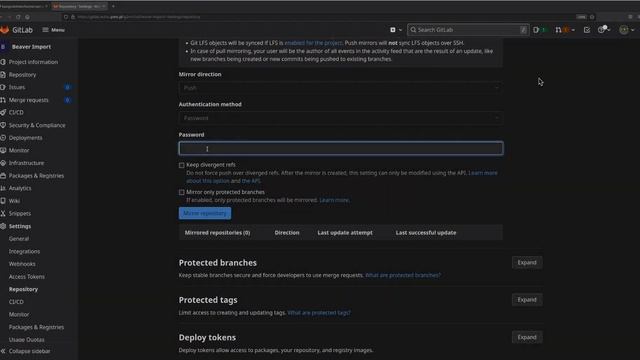Open the Authentication method dropdown
640x360 pixels.
pyautogui.click(x=340, y=118)
